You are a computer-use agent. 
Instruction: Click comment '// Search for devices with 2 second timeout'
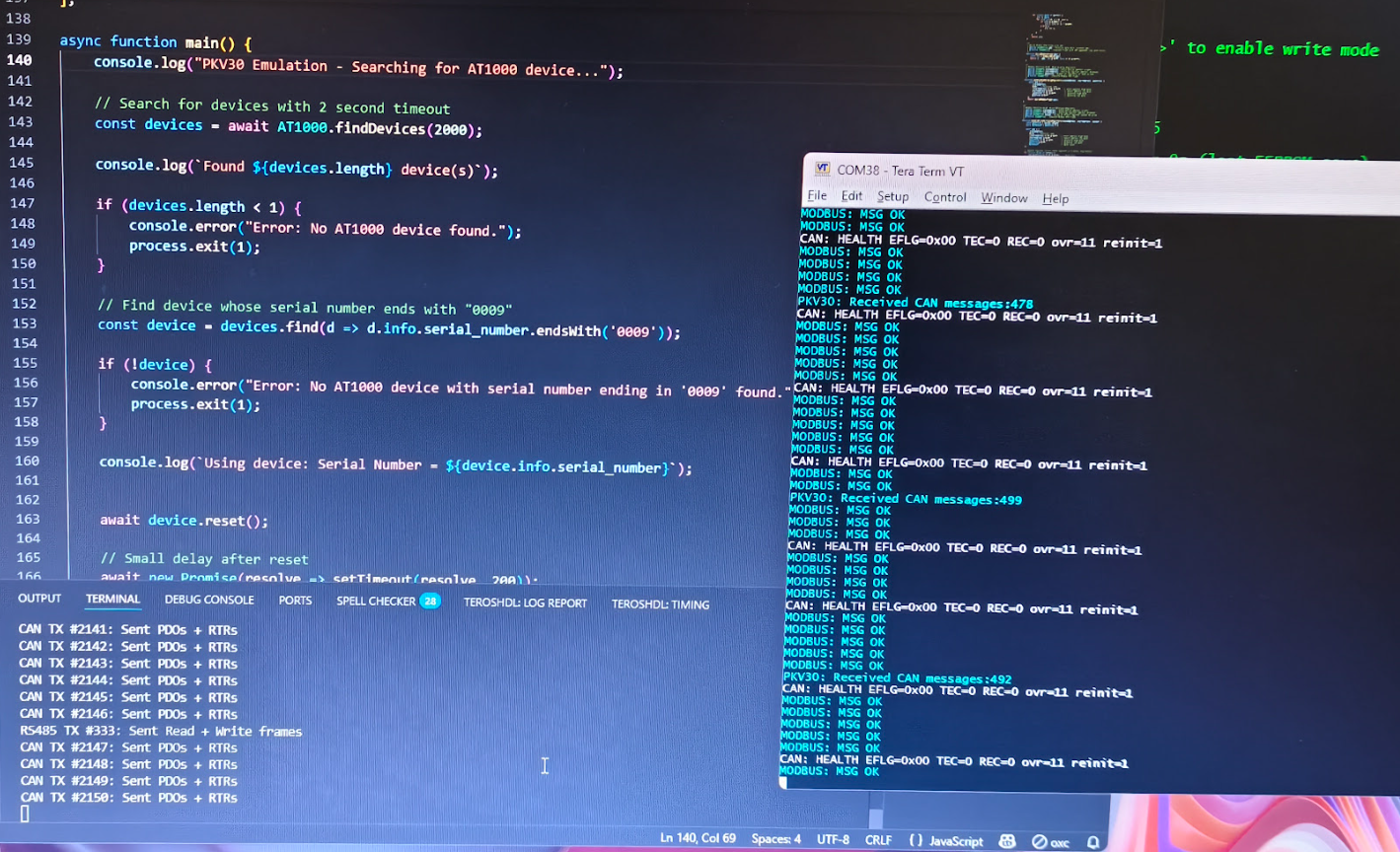coord(272,106)
